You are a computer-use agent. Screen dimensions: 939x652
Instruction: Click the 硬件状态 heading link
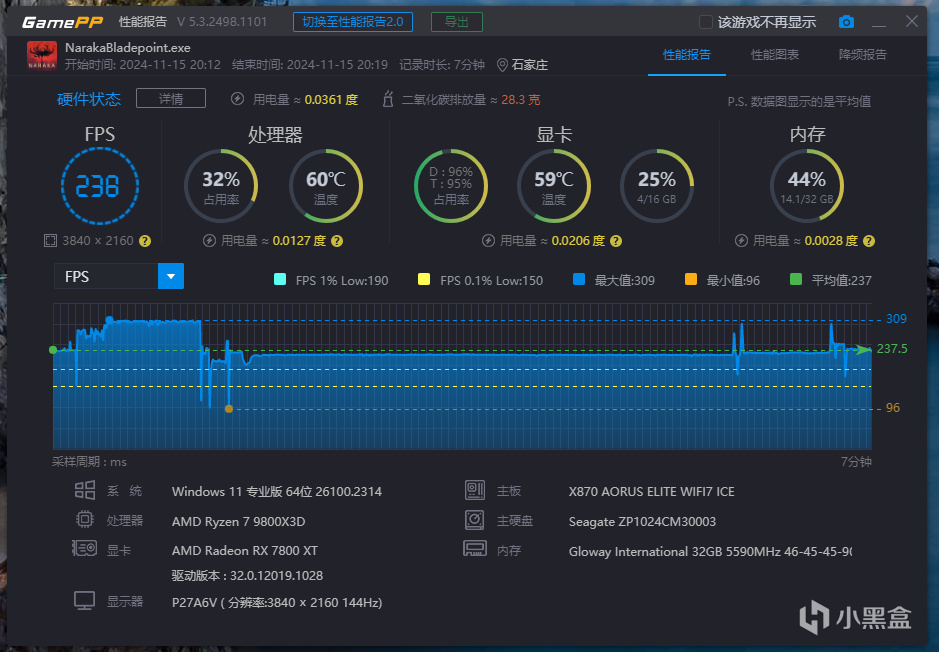(x=89, y=99)
